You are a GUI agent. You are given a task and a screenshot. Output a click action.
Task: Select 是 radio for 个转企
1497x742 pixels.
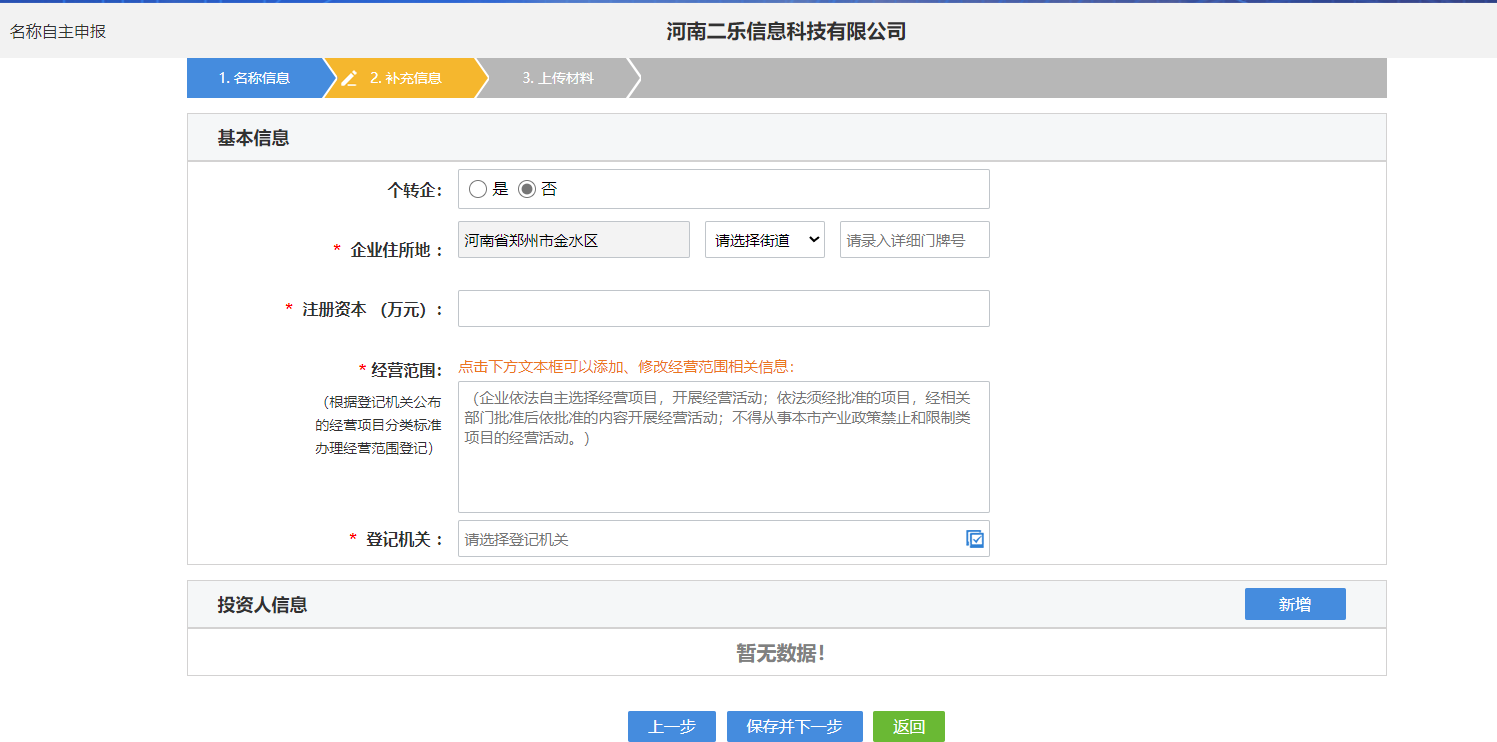478,189
